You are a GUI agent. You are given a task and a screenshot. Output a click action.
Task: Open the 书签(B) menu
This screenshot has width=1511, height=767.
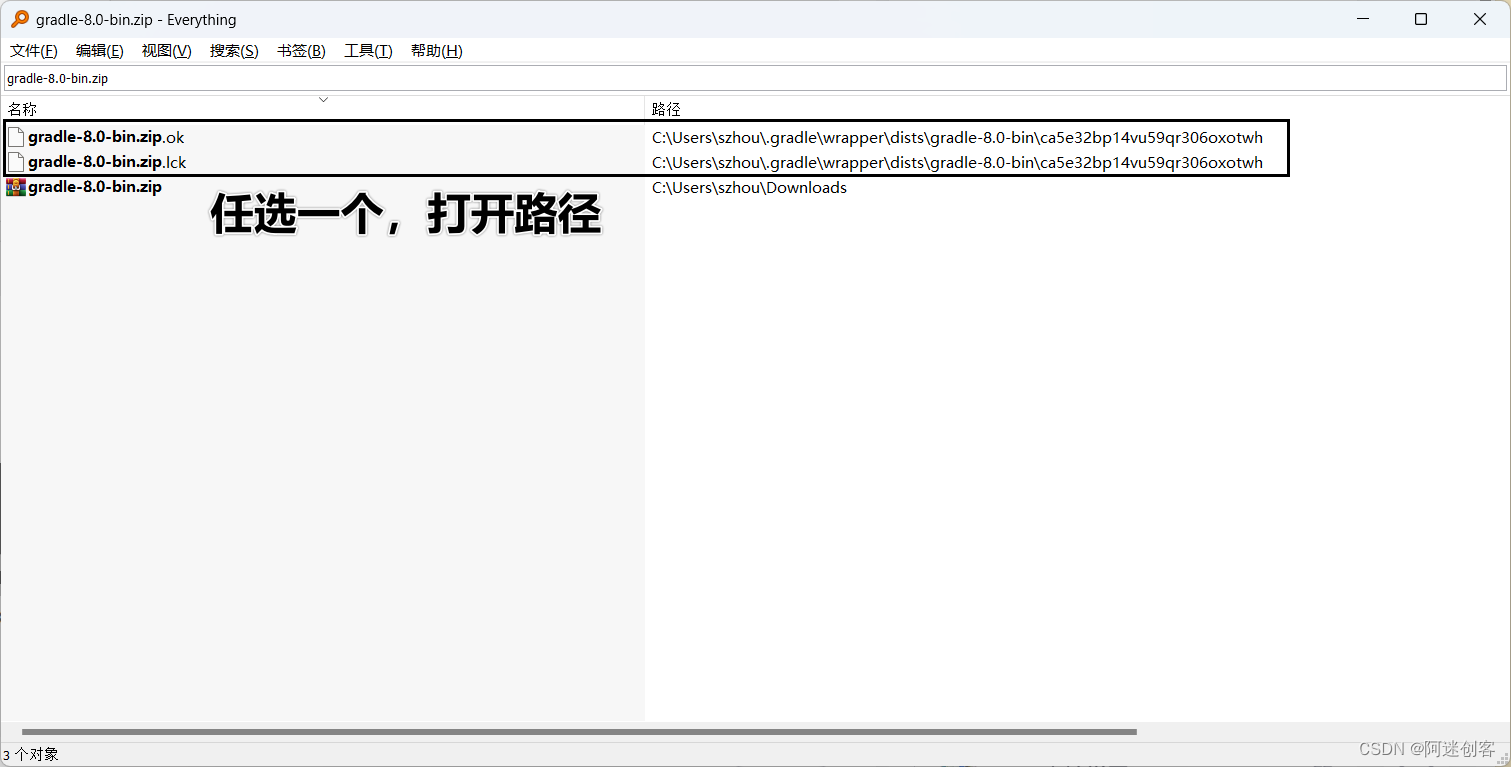tap(301, 51)
